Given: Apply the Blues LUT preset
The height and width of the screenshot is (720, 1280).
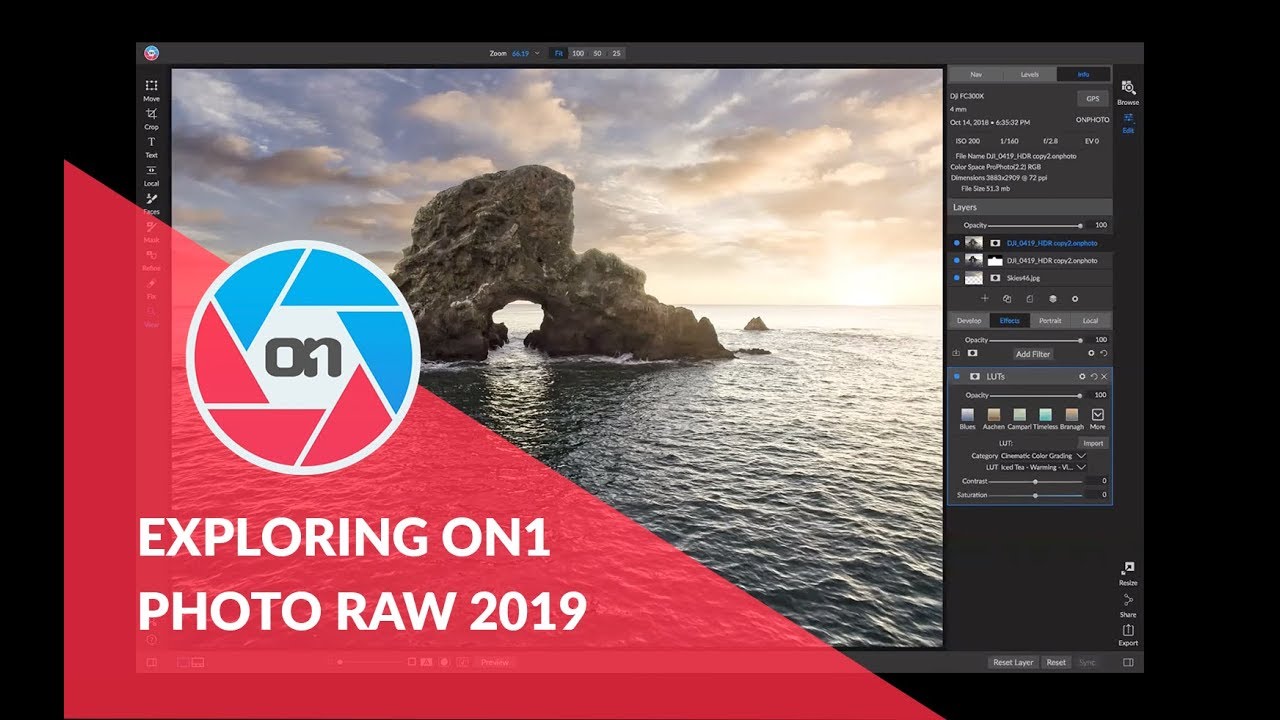Looking at the screenshot, I should (x=968, y=419).
